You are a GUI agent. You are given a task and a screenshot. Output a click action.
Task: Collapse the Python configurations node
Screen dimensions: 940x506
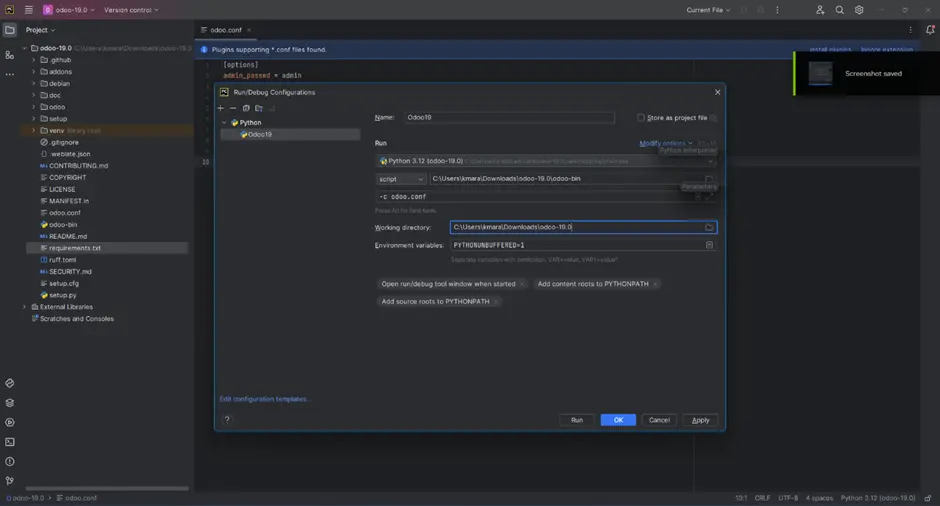pyautogui.click(x=225, y=122)
